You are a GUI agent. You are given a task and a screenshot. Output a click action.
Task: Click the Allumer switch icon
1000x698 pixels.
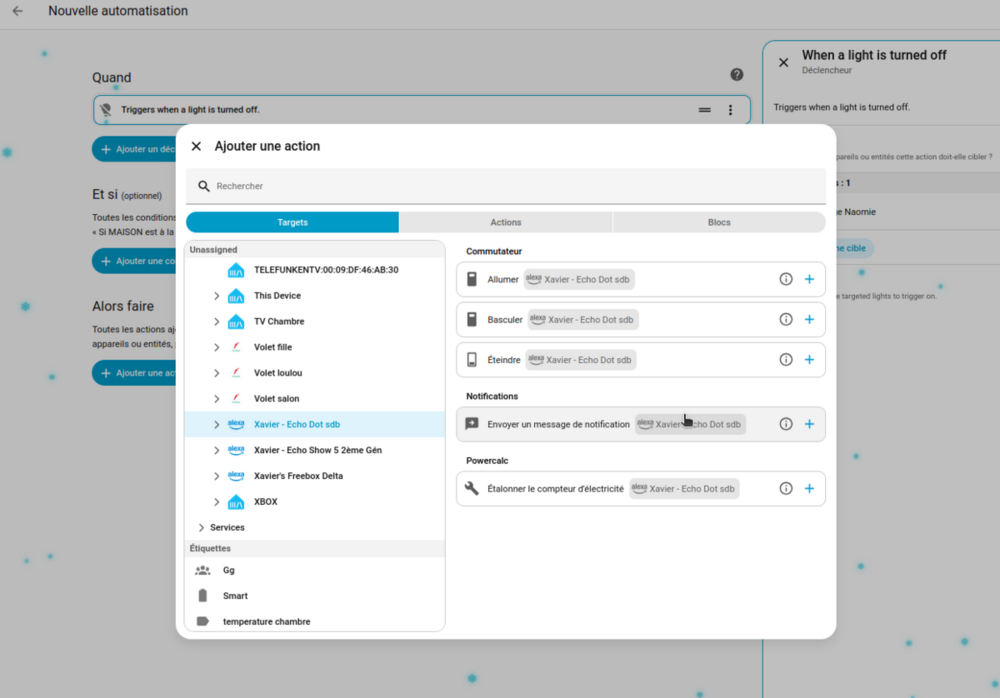pyautogui.click(x=472, y=279)
